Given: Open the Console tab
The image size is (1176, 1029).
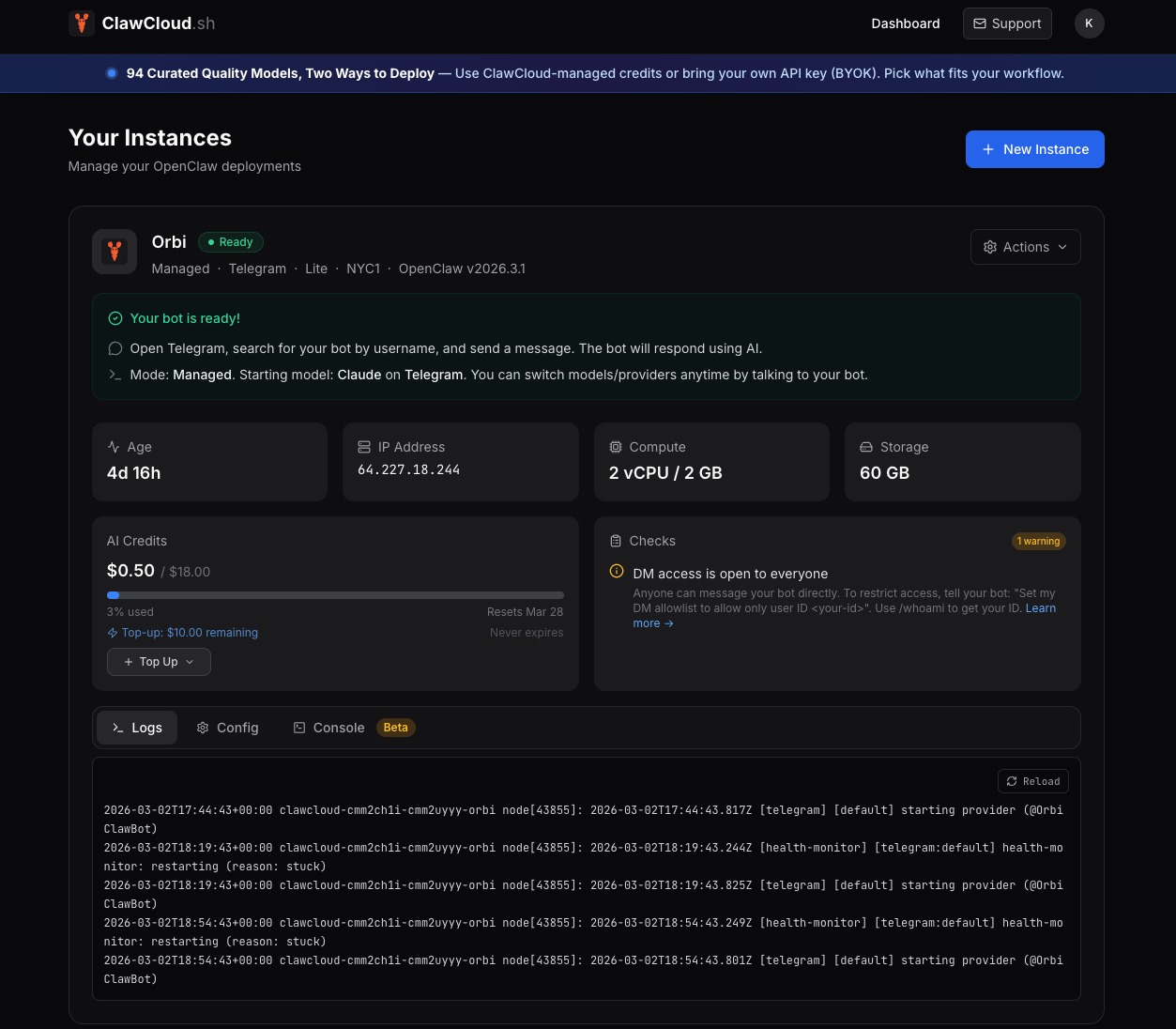Looking at the screenshot, I should tap(328, 728).
